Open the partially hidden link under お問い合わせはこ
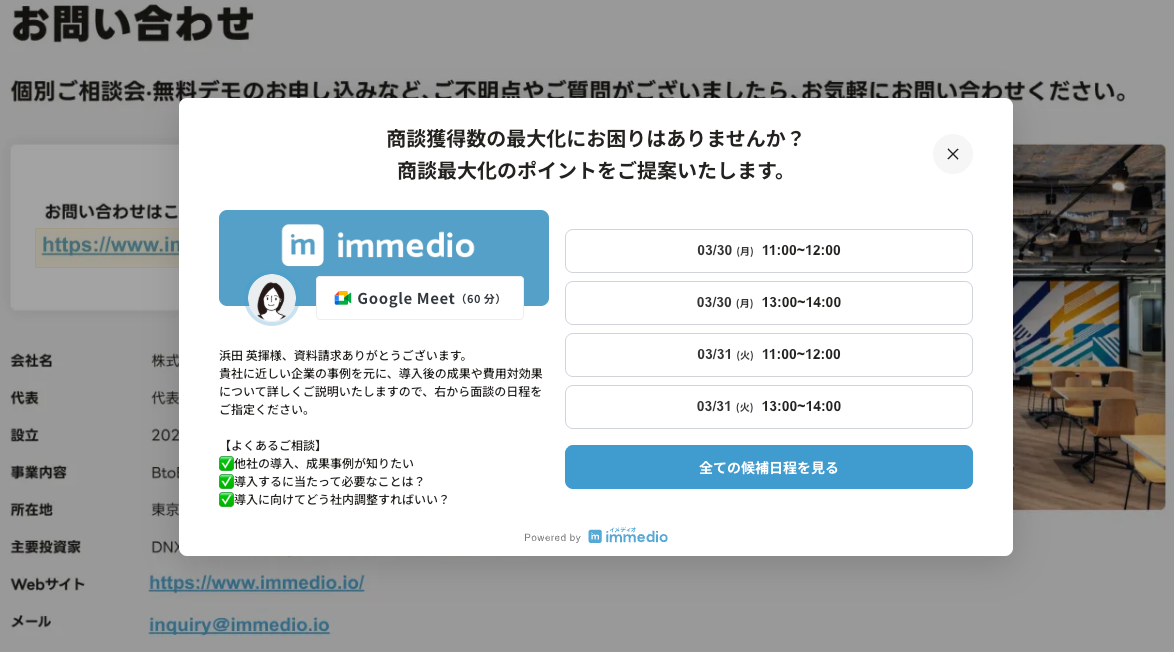1174x652 pixels. coord(110,245)
